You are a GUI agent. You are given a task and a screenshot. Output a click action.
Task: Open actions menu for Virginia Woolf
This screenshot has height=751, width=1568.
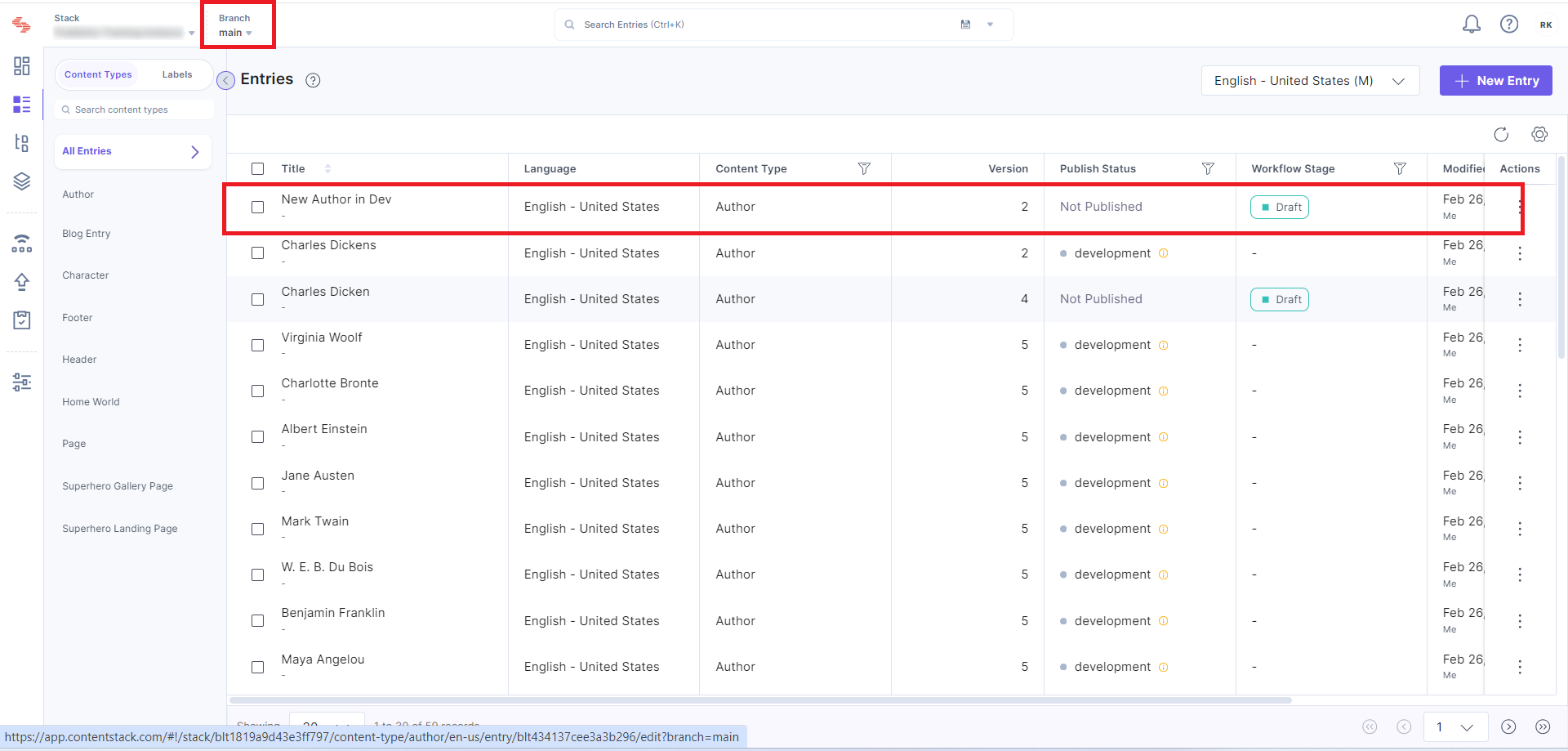click(1520, 345)
